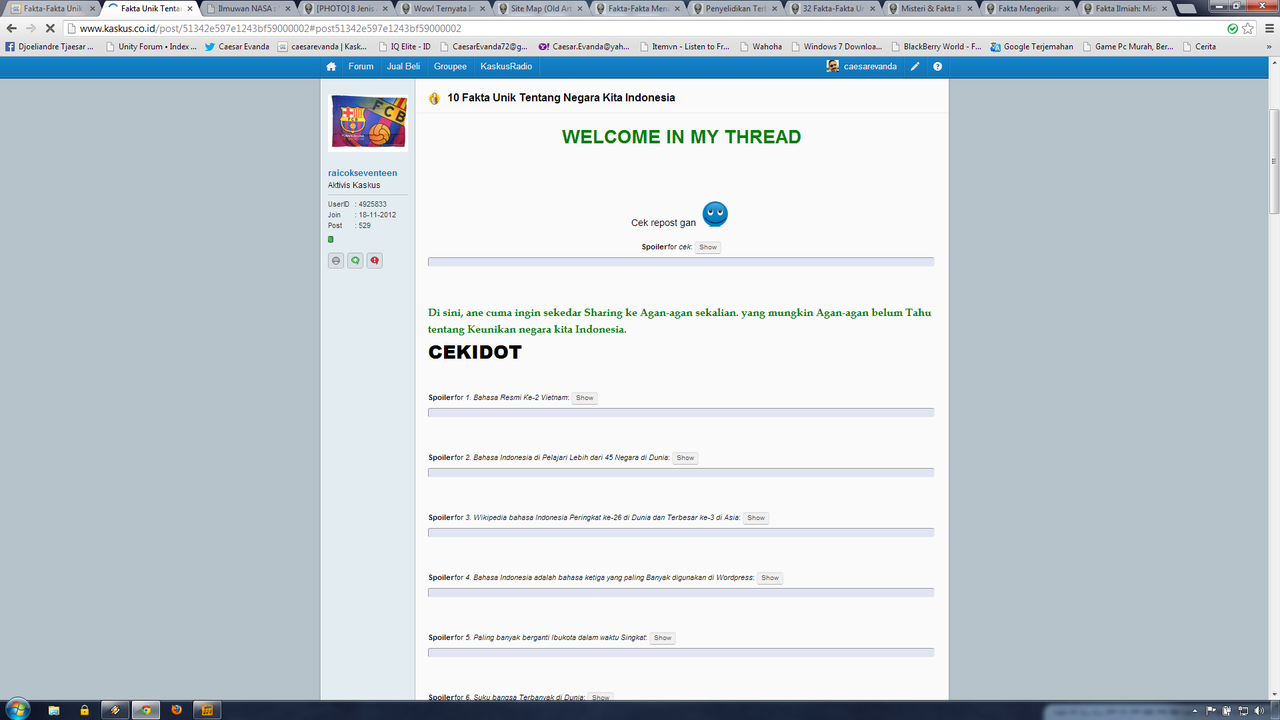Stop loading the page button
This screenshot has height=720, width=1280.
point(52,28)
